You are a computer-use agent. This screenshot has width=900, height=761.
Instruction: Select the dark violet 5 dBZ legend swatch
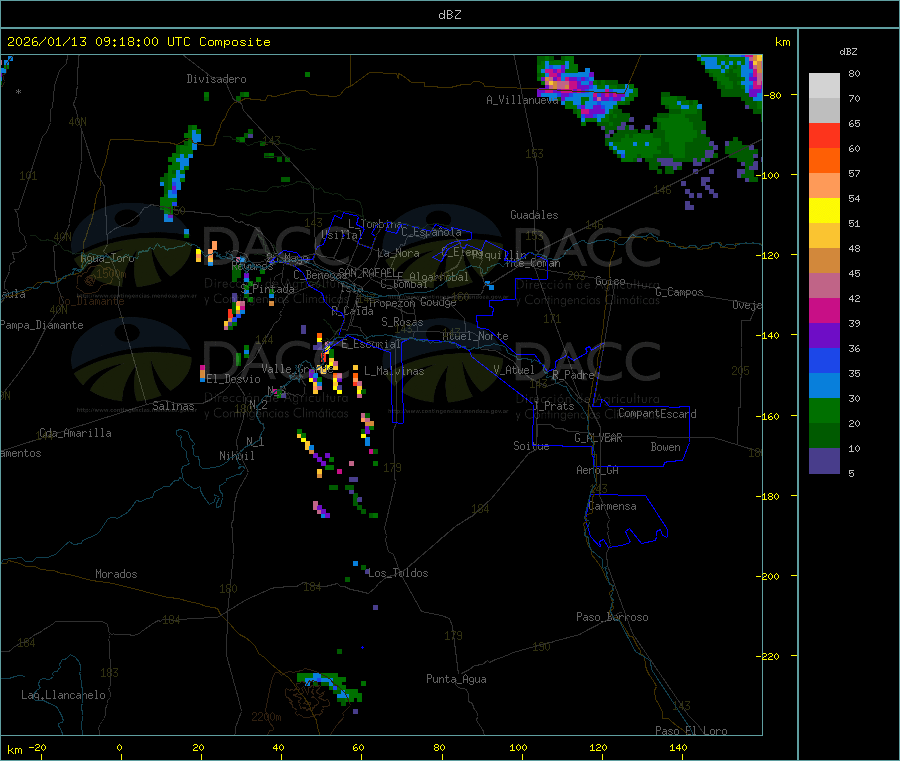(824, 460)
